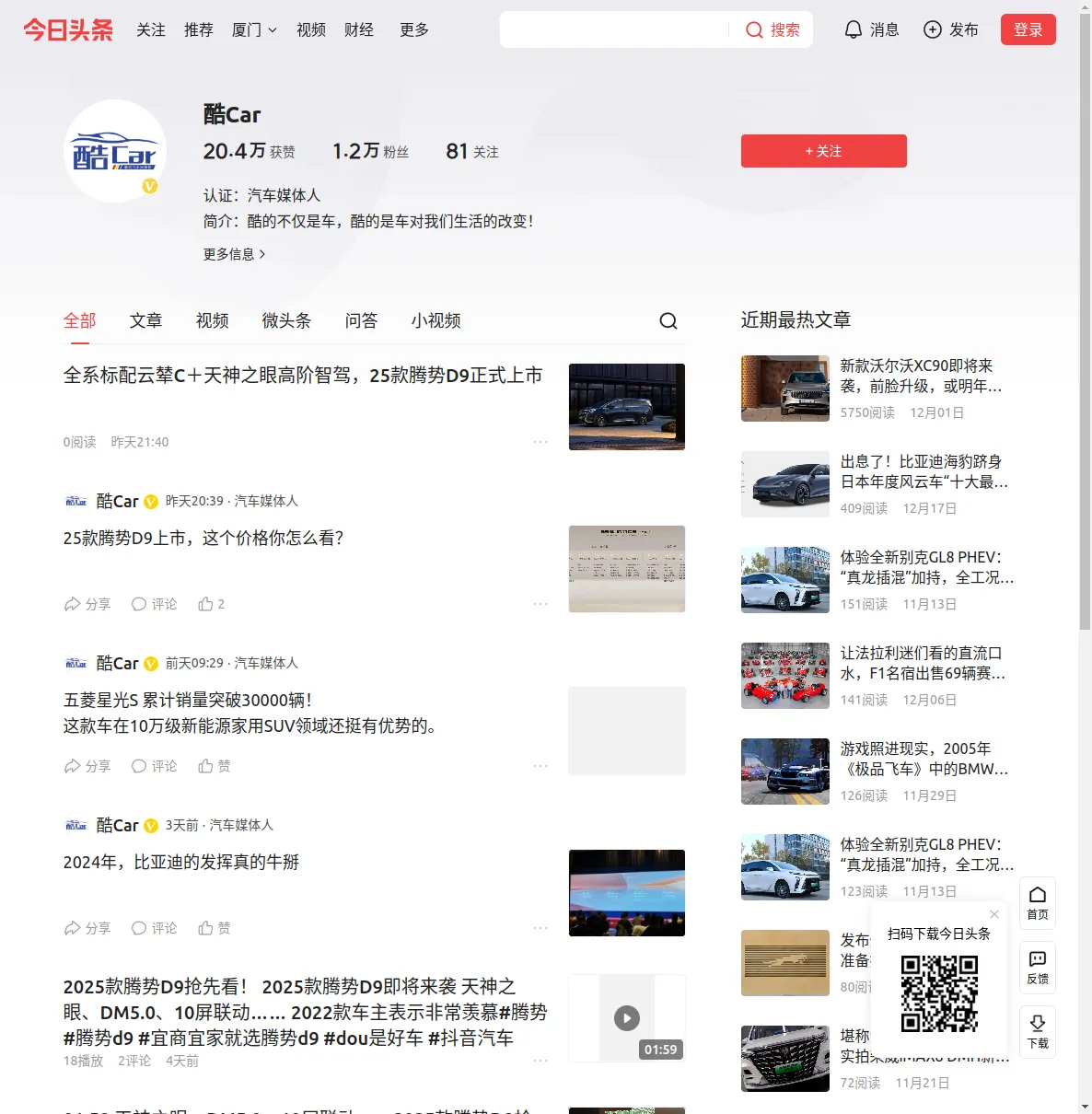
Task: Open the 酷Car profile avatar
Action: (x=115, y=151)
